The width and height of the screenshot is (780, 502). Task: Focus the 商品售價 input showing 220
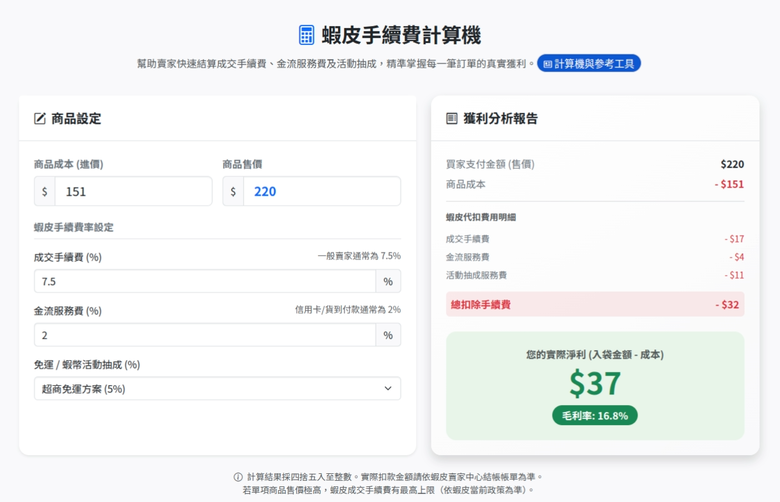coord(322,192)
